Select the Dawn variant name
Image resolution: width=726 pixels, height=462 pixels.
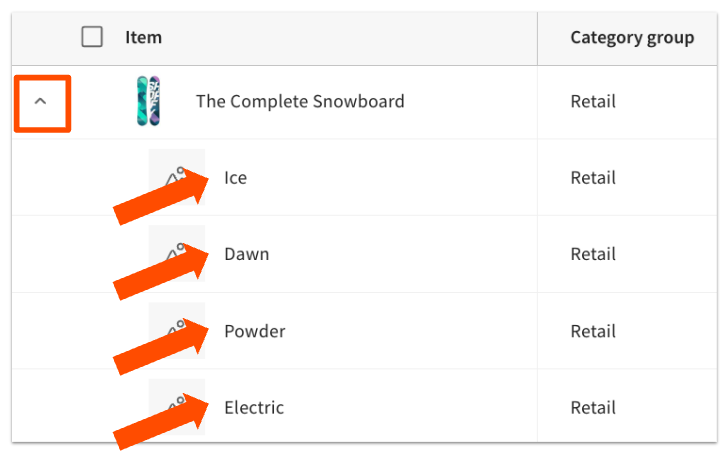[247, 255]
